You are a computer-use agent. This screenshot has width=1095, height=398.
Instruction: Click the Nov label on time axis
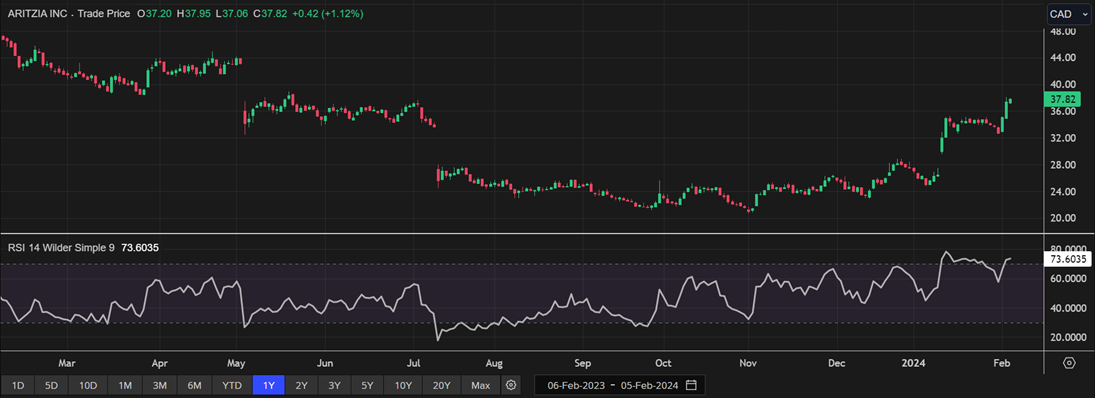point(749,364)
